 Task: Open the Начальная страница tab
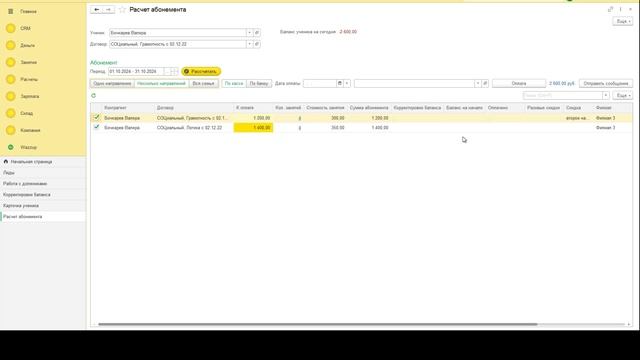click(x=43, y=162)
